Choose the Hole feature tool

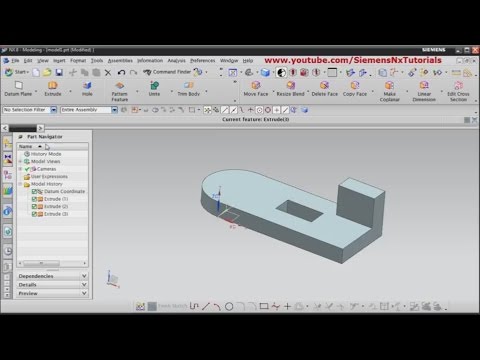(x=87, y=86)
